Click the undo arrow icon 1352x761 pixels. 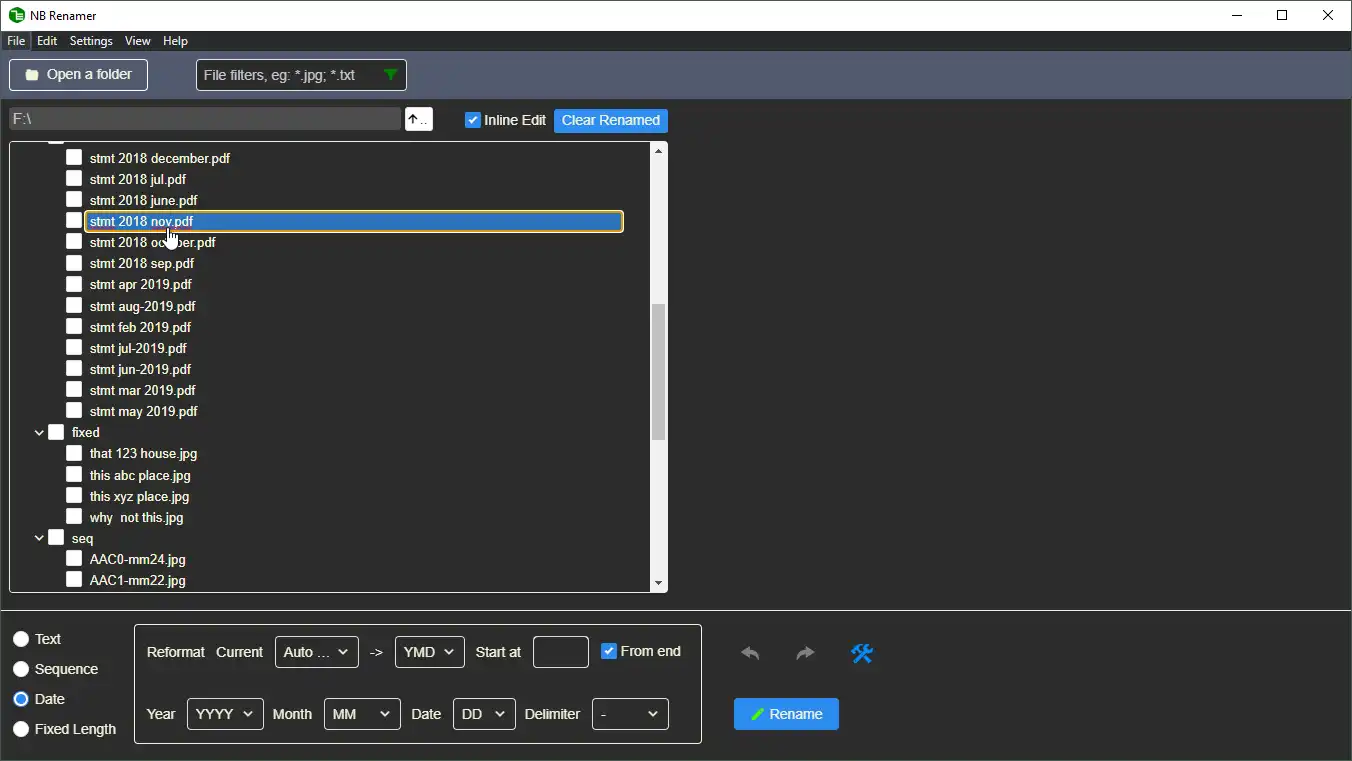[x=750, y=653]
